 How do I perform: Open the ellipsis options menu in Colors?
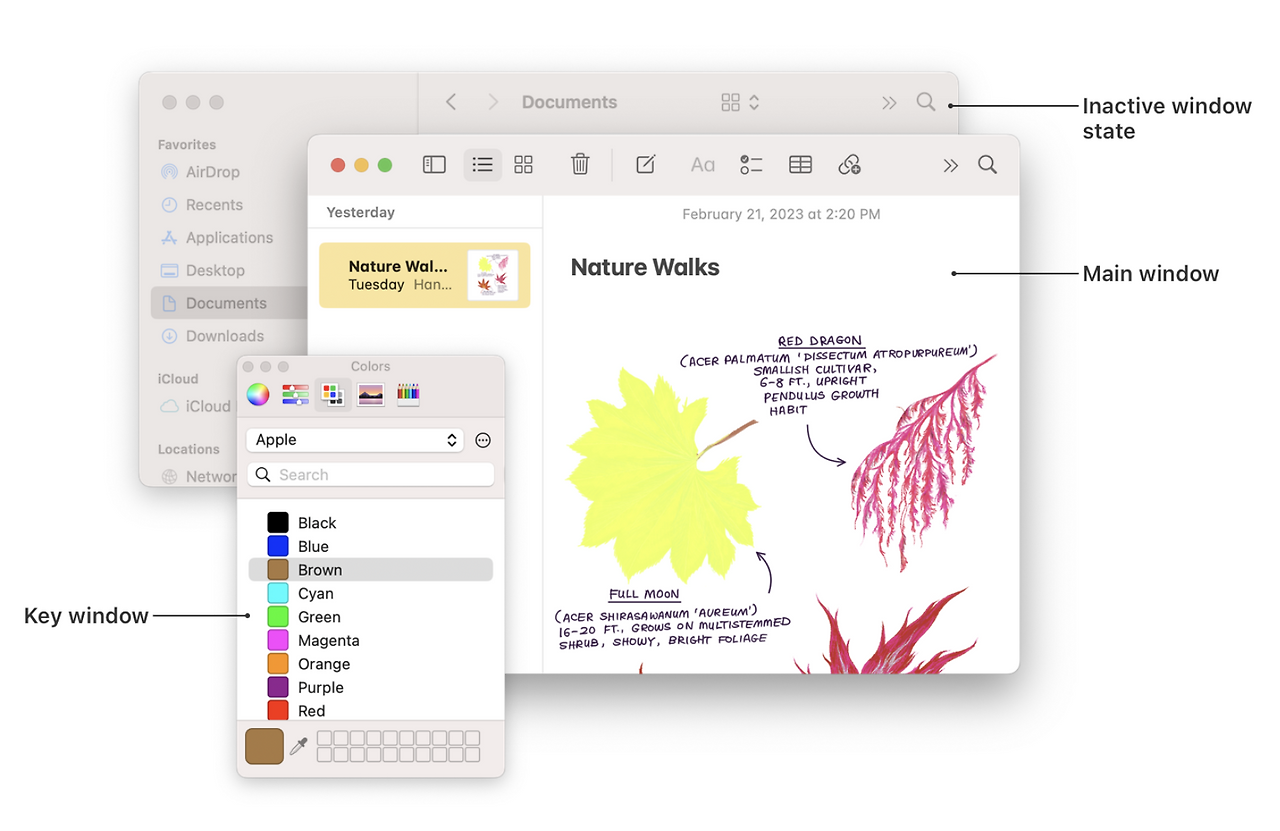[x=483, y=440]
